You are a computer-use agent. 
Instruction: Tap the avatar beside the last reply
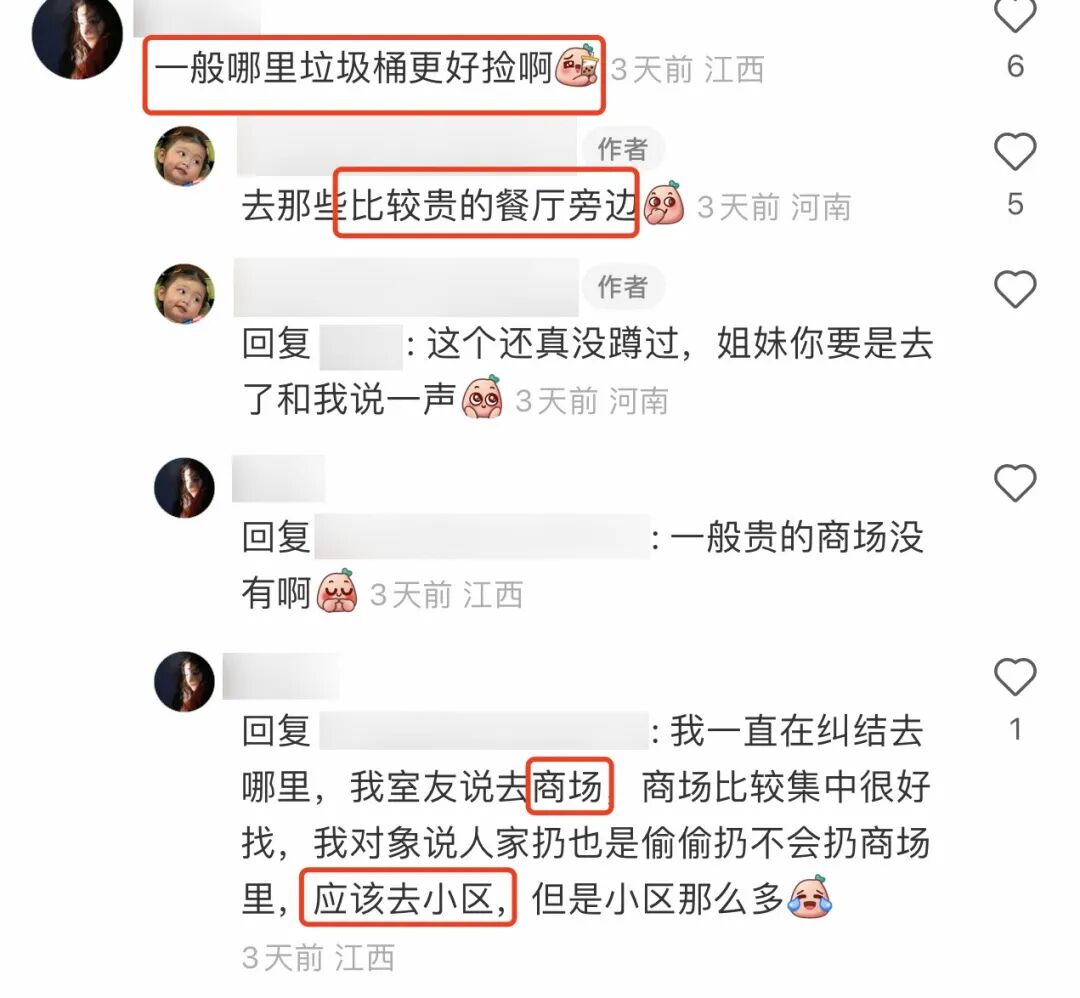coord(184,681)
